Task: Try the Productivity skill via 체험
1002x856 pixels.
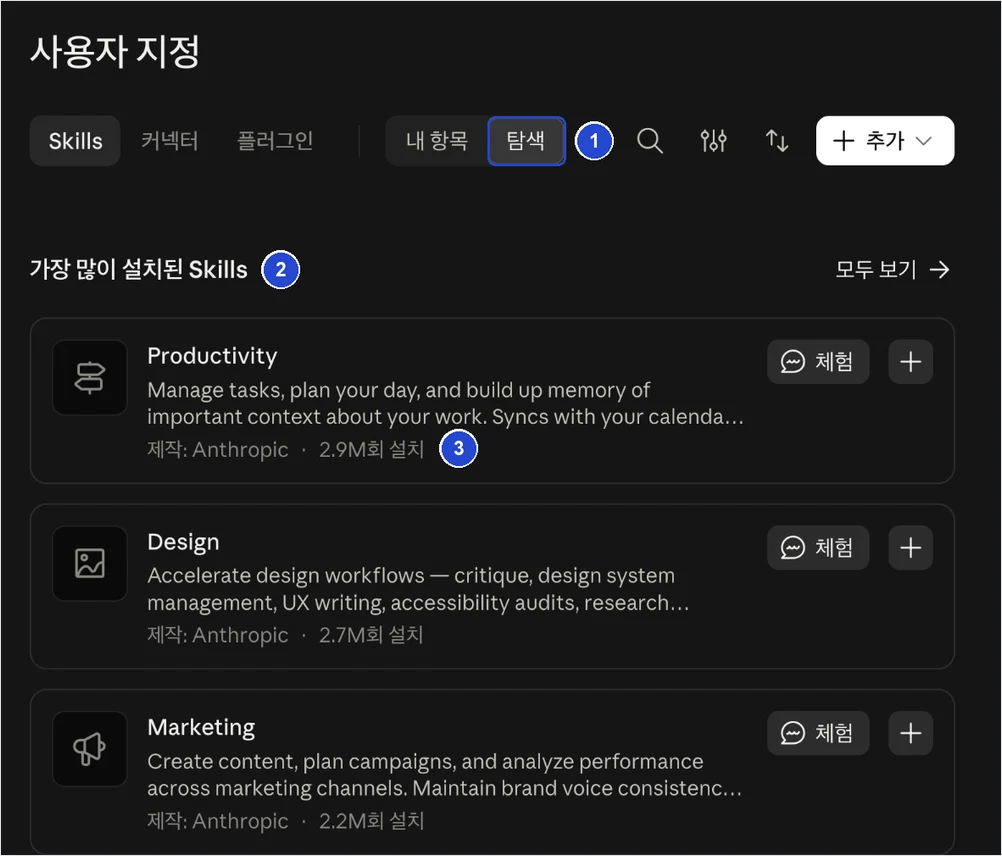Action: (x=818, y=362)
